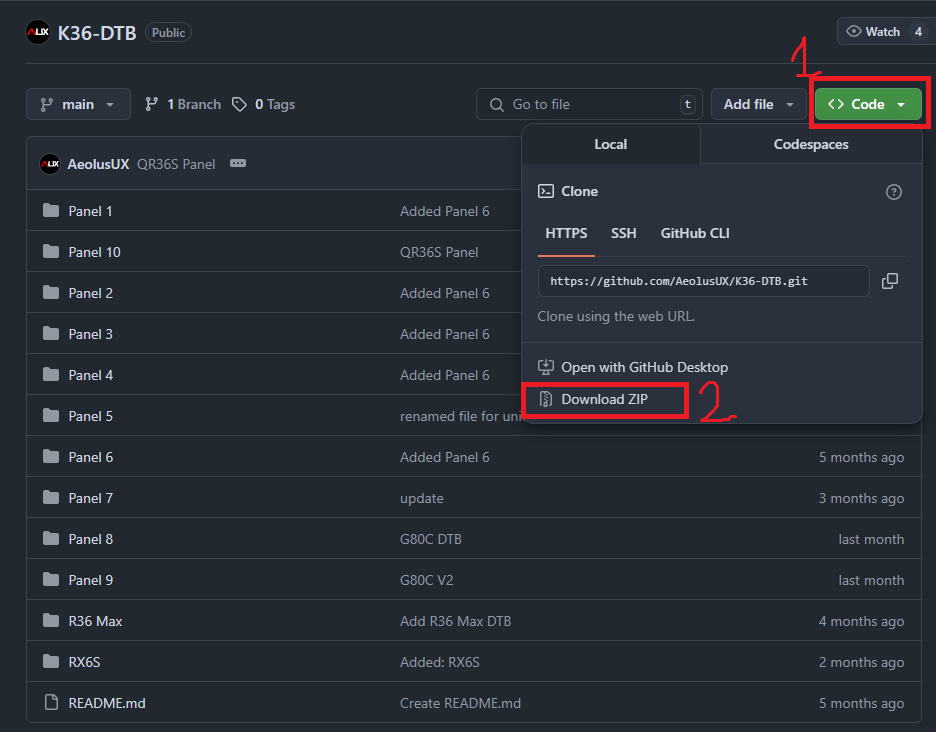Viewport: 936px width, 732px height.
Task: Choose Open with GitHub Desktop
Action: click(x=633, y=367)
